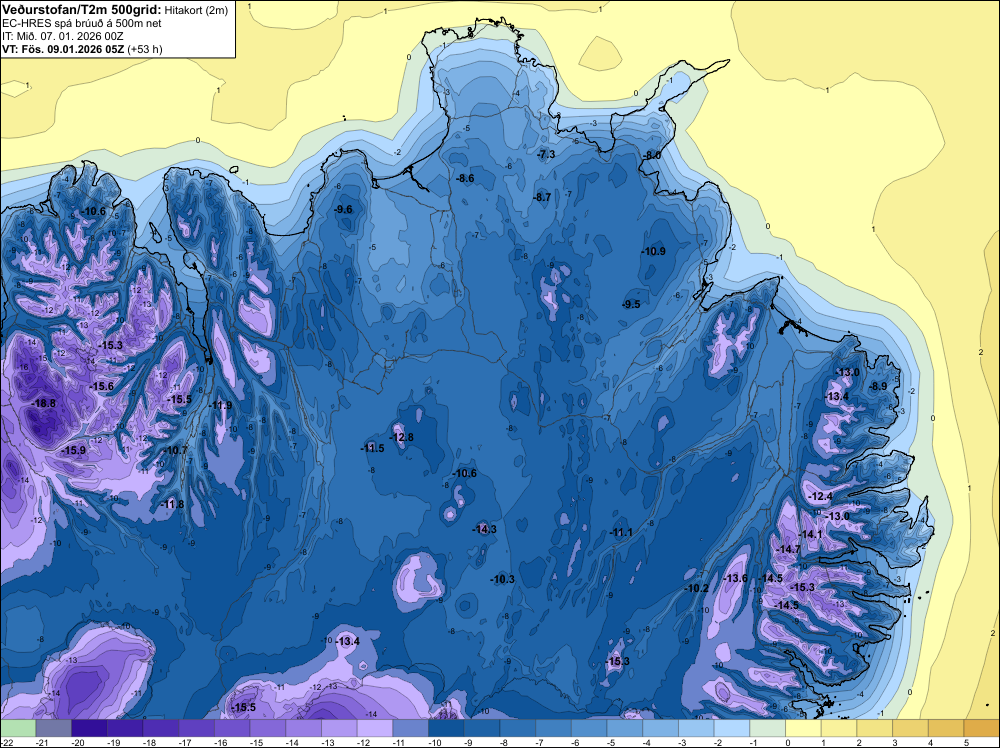Click the -18.8 temperature reading on the map
Screen dimensions: 1000x748
[44, 403]
